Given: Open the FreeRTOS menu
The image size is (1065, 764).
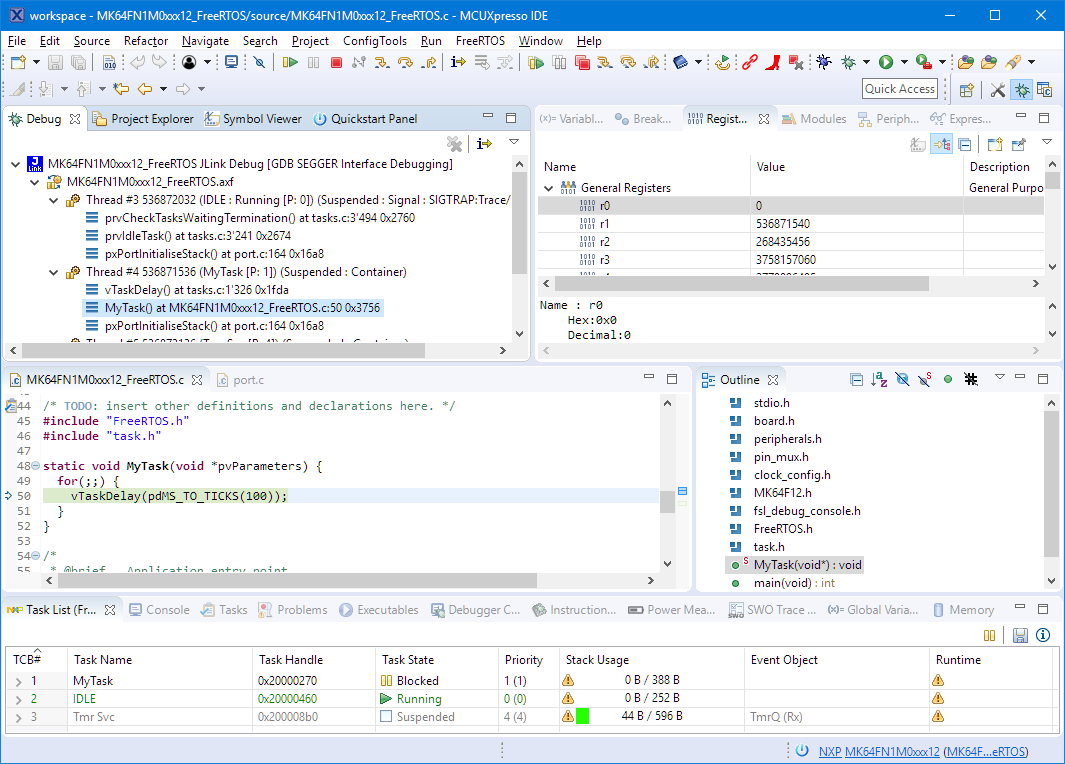Looking at the screenshot, I should (479, 41).
